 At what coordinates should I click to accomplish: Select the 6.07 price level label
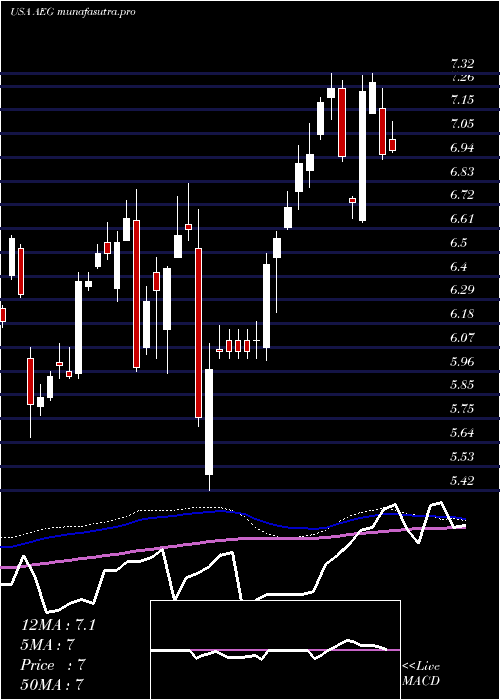462,338
